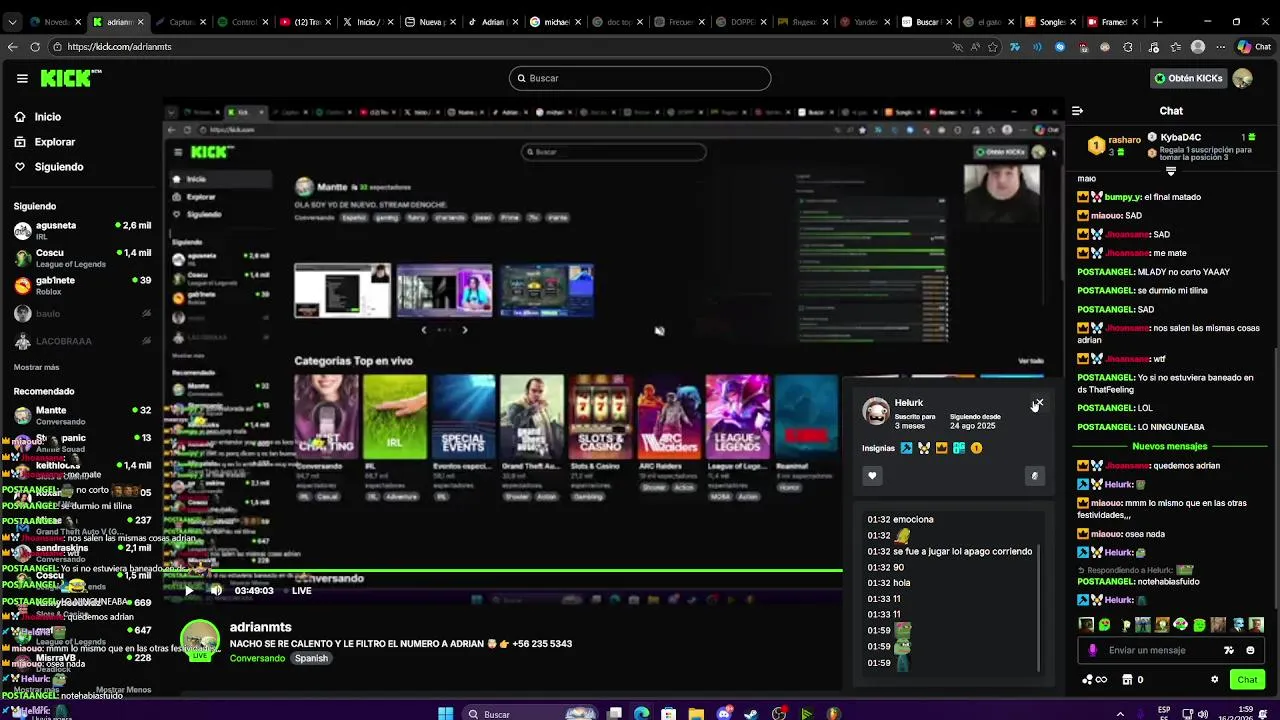Click green Chat send button
Image resolution: width=1280 pixels, height=720 pixels.
point(1247,680)
